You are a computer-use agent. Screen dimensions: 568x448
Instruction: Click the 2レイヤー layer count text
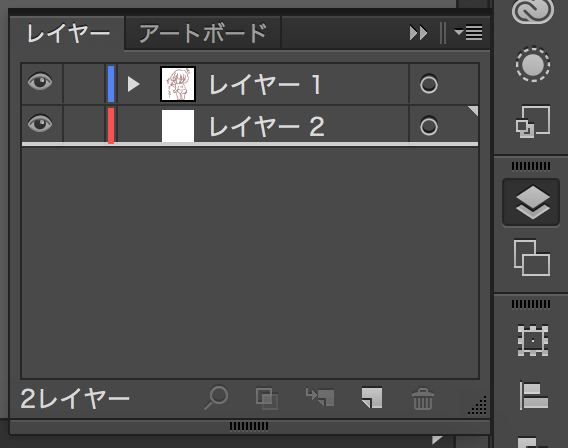click(x=75, y=399)
